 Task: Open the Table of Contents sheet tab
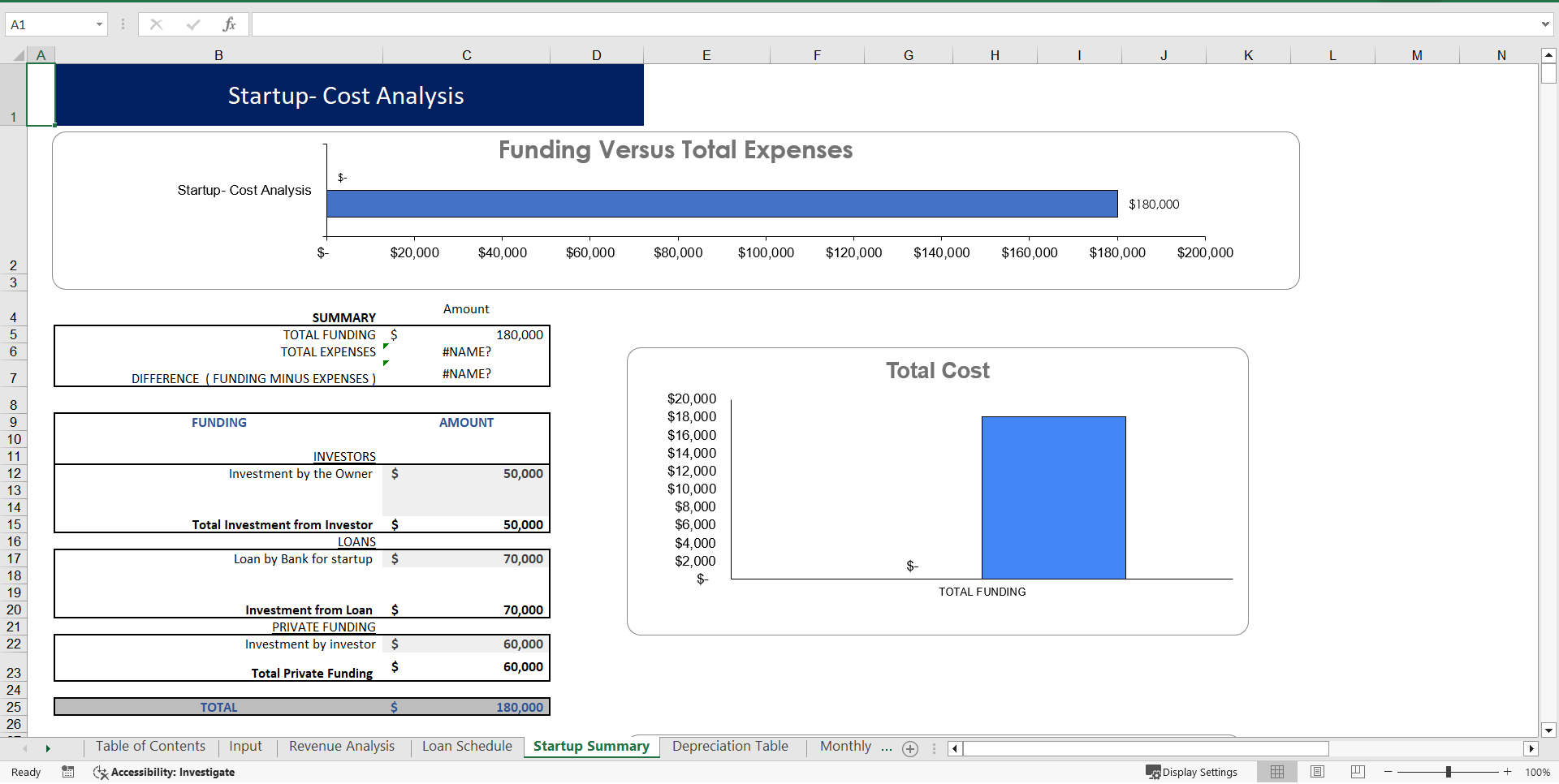[150, 747]
